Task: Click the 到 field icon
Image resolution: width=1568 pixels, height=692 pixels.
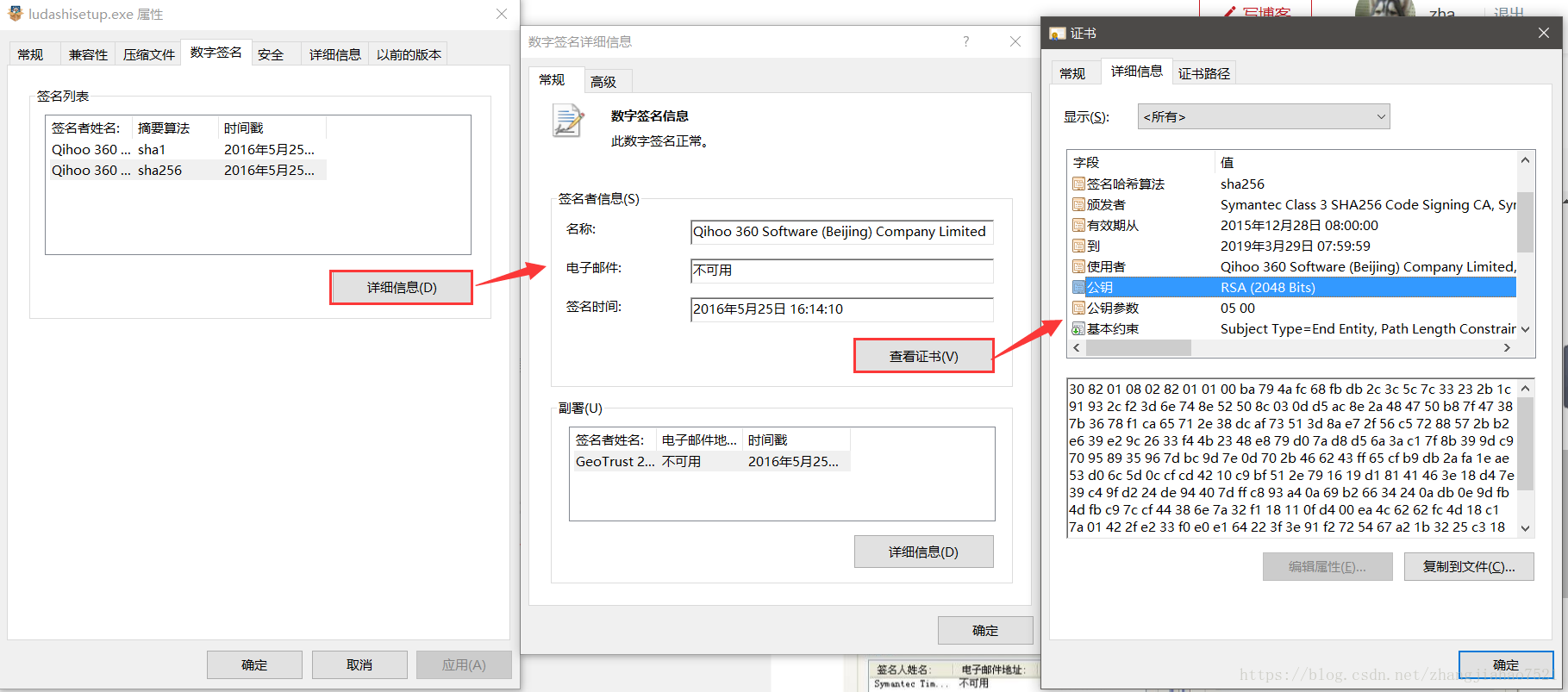Action: click(x=1078, y=246)
